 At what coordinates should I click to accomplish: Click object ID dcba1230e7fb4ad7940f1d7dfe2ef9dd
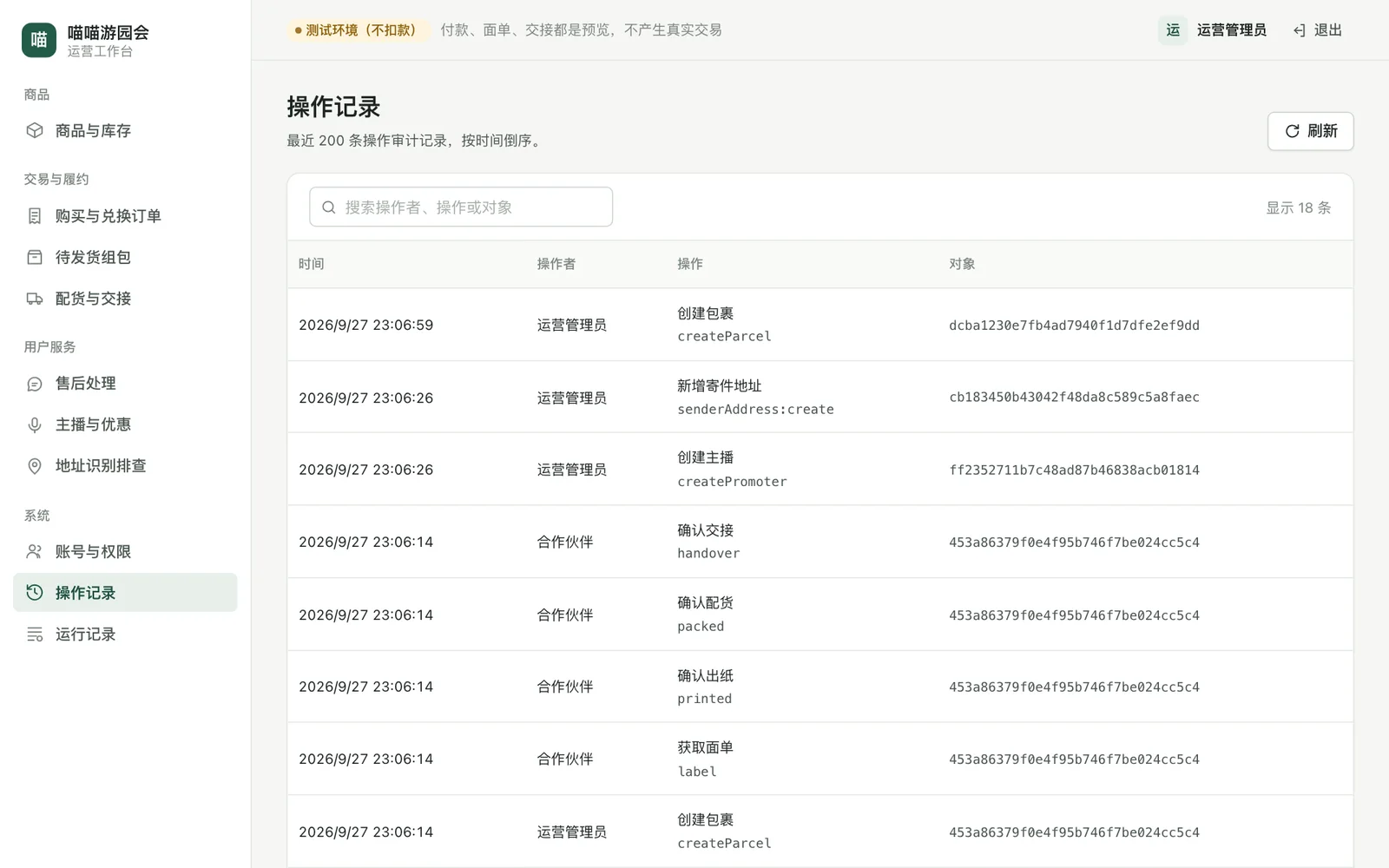coord(1074,325)
